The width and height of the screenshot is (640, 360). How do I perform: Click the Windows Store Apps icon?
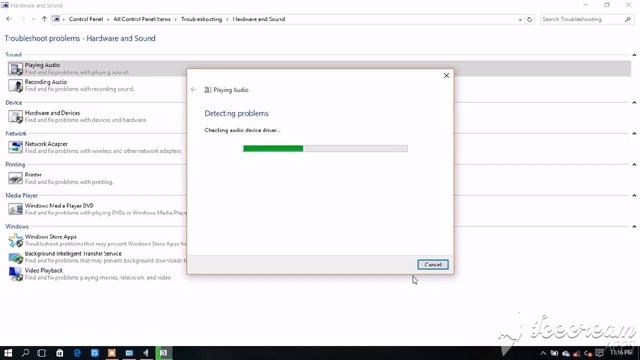(16, 240)
